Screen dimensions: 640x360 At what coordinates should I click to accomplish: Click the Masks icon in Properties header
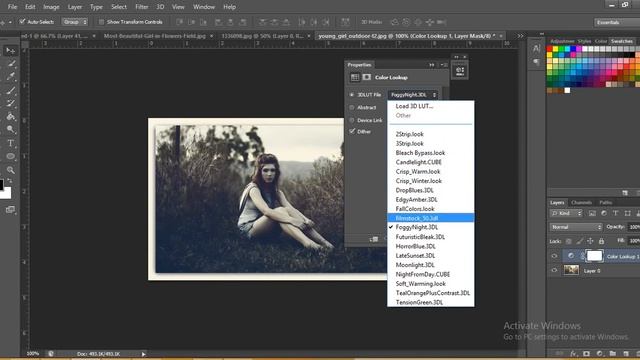coord(367,77)
